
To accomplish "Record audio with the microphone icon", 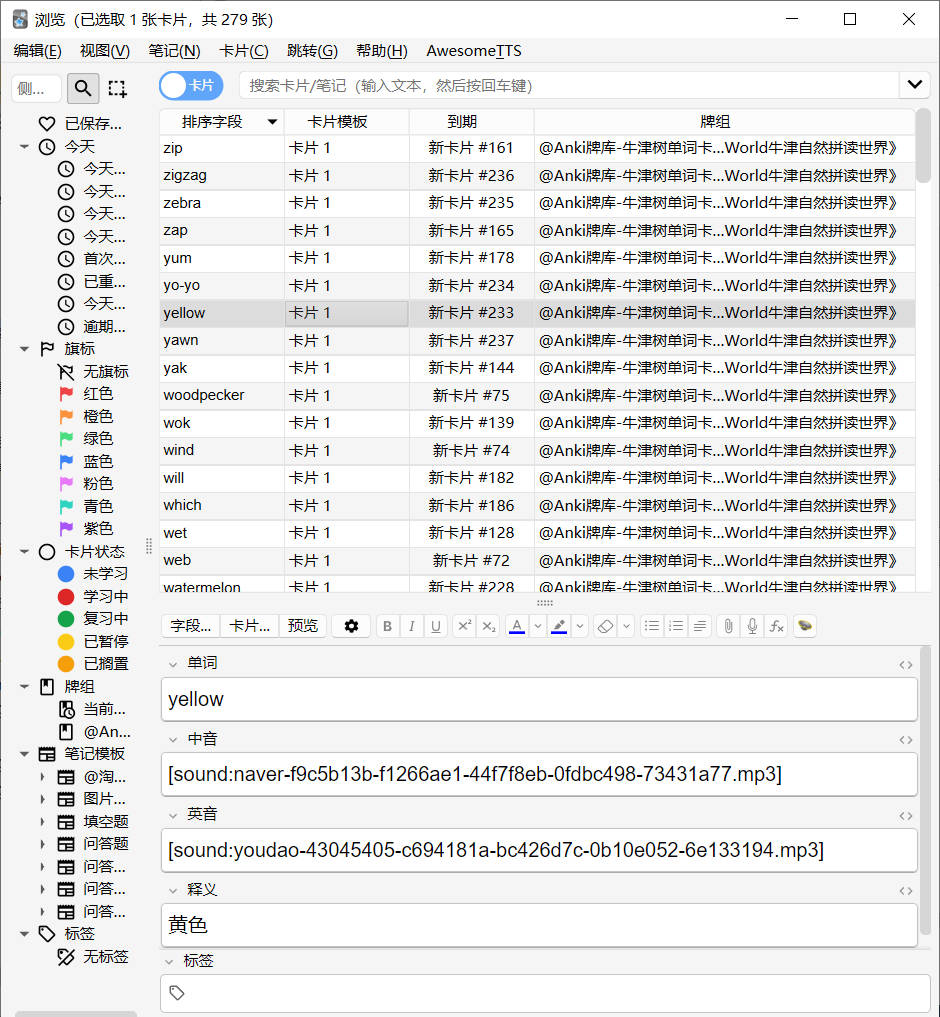I will point(753,627).
